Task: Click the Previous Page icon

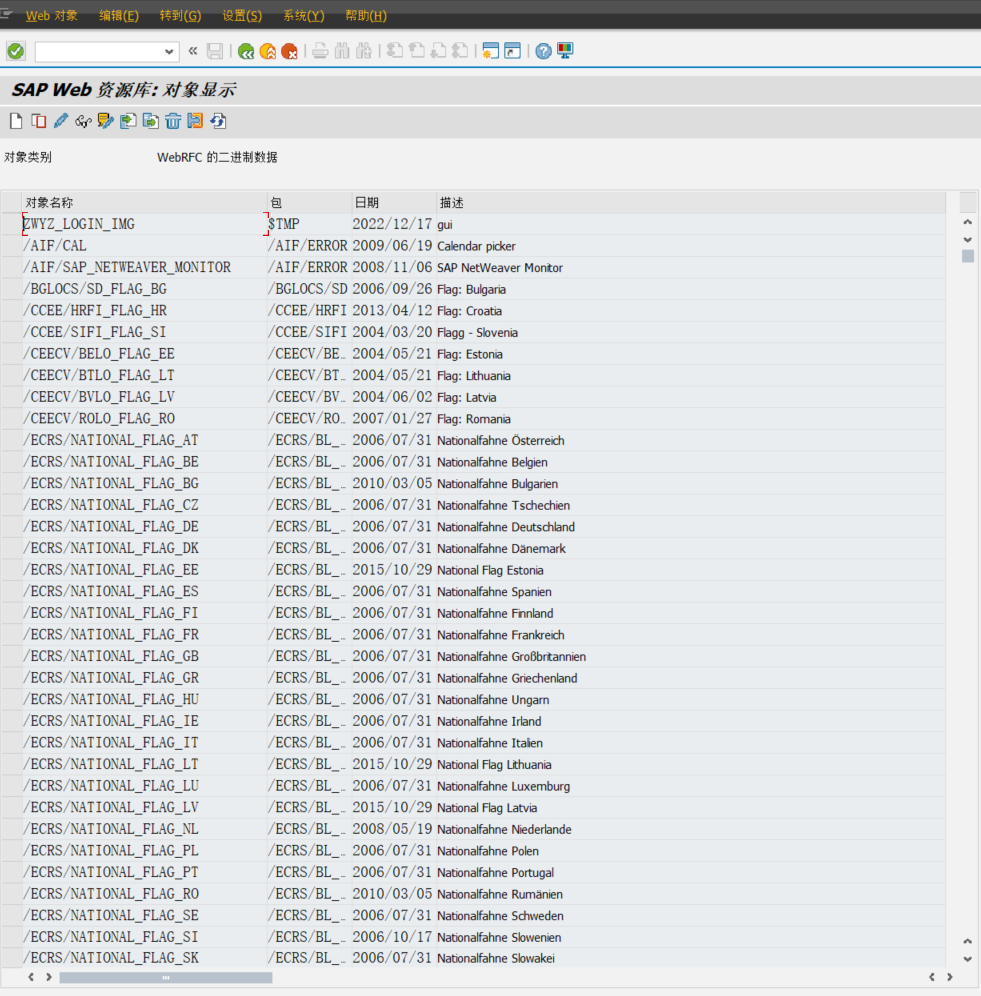Action: pyautogui.click(x=417, y=51)
